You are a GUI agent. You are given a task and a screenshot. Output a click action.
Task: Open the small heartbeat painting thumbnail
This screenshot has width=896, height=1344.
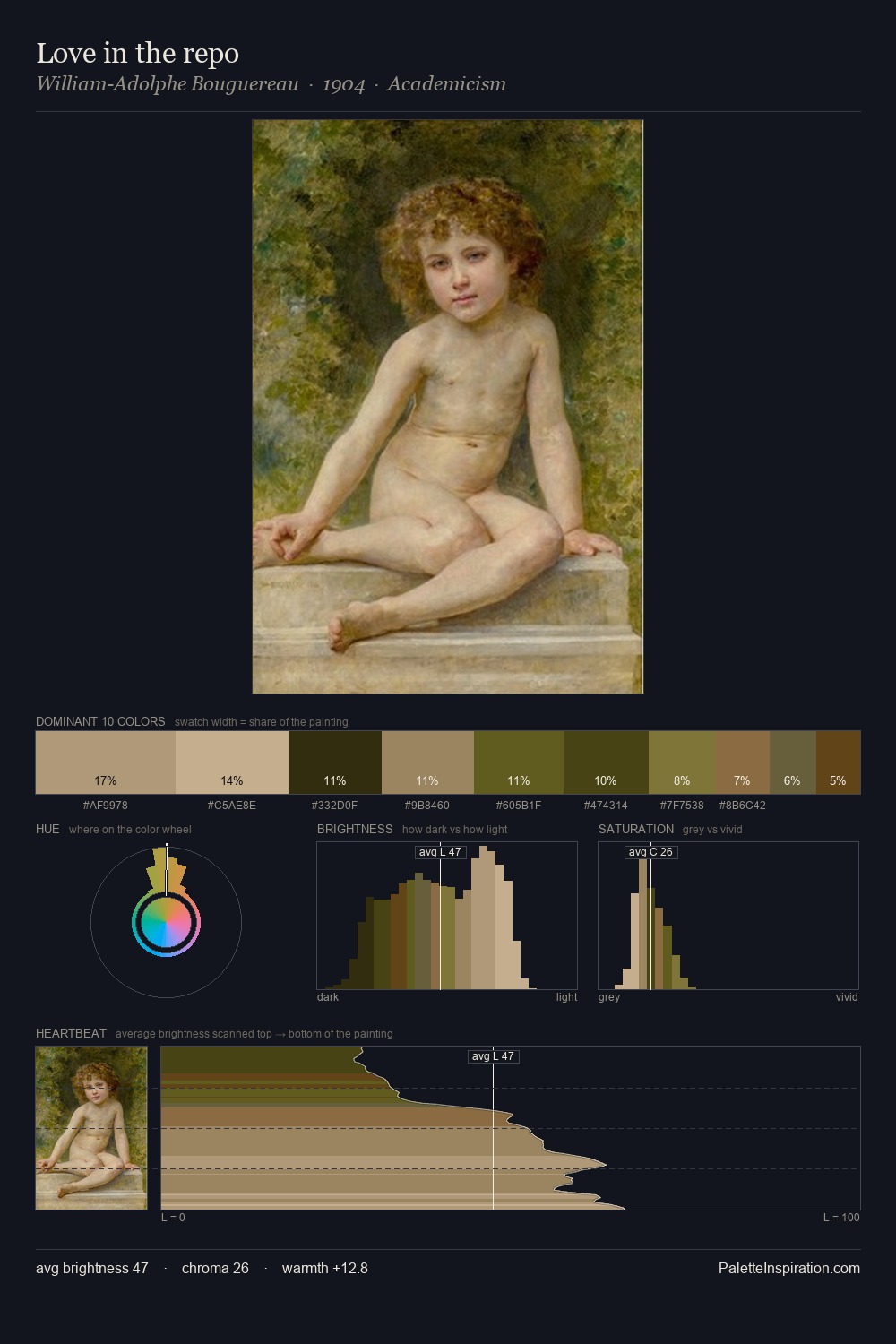pyautogui.click(x=91, y=1128)
